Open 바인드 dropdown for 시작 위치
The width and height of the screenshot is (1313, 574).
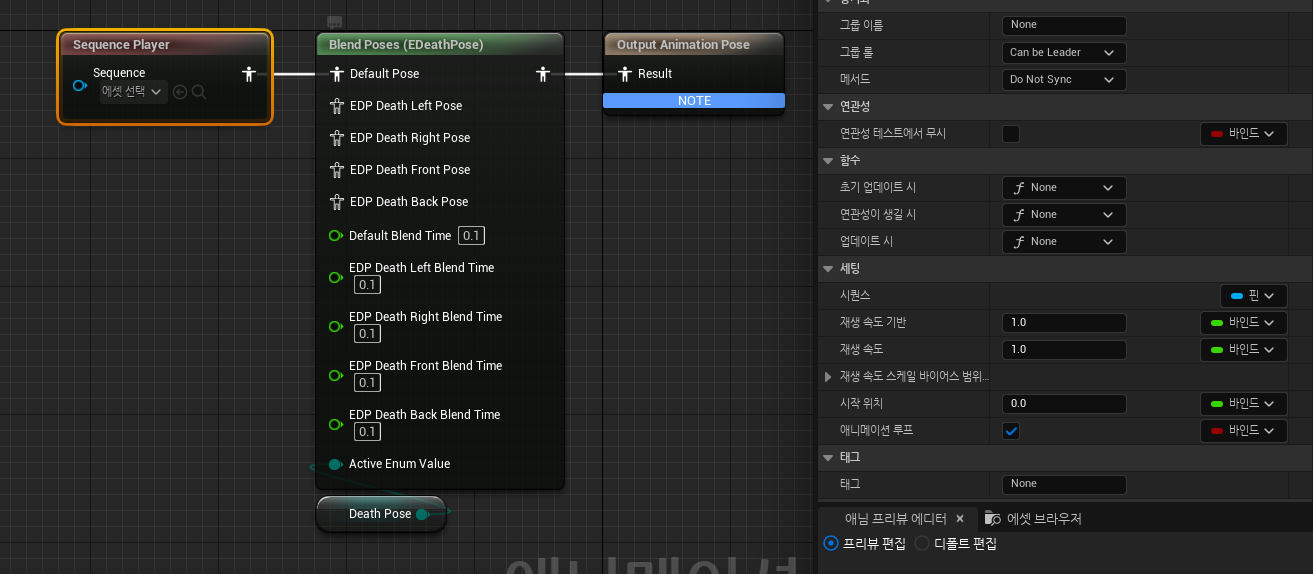click(1243, 403)
